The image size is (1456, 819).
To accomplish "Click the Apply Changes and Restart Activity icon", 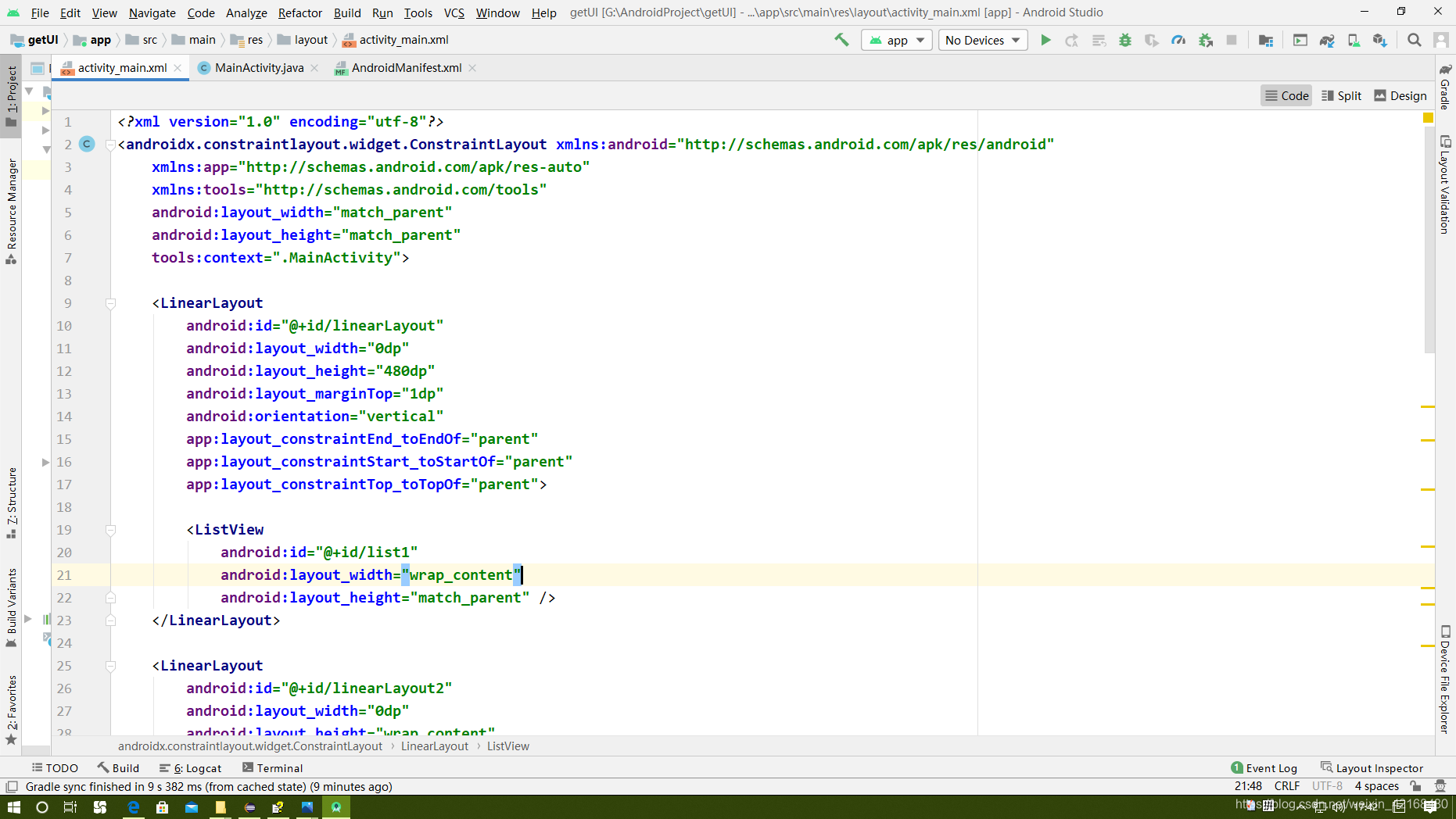I will (1072, 40).
